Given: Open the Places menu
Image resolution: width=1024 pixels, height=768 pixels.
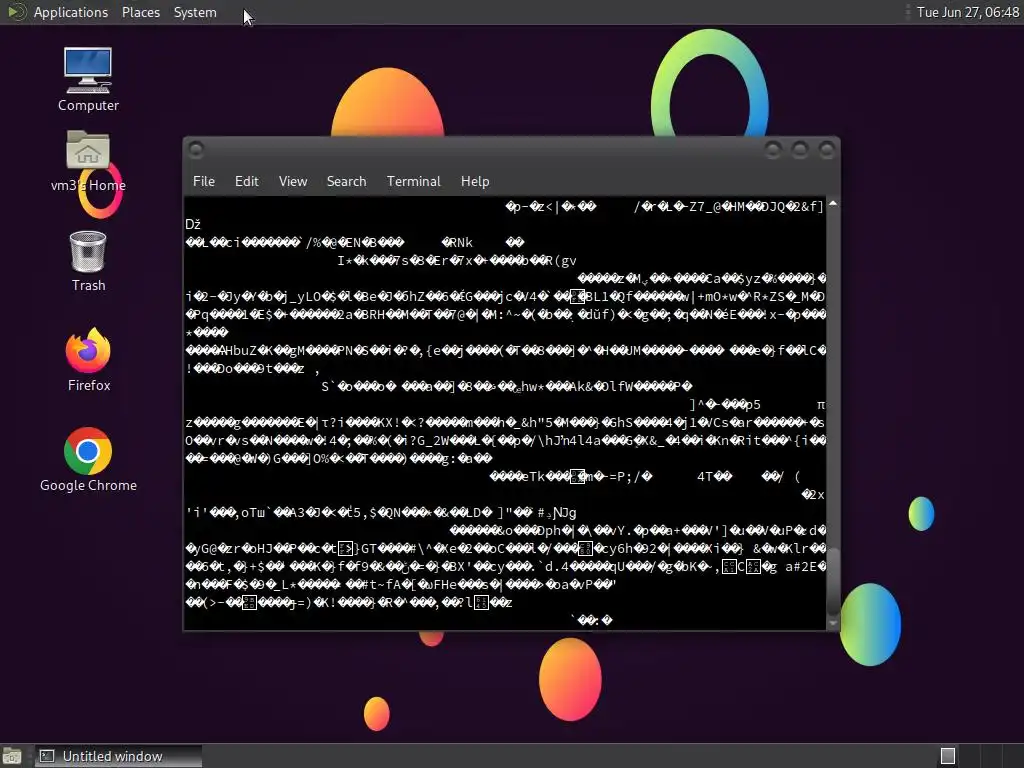Looking at the screenshot, I should tap(140, 12).
